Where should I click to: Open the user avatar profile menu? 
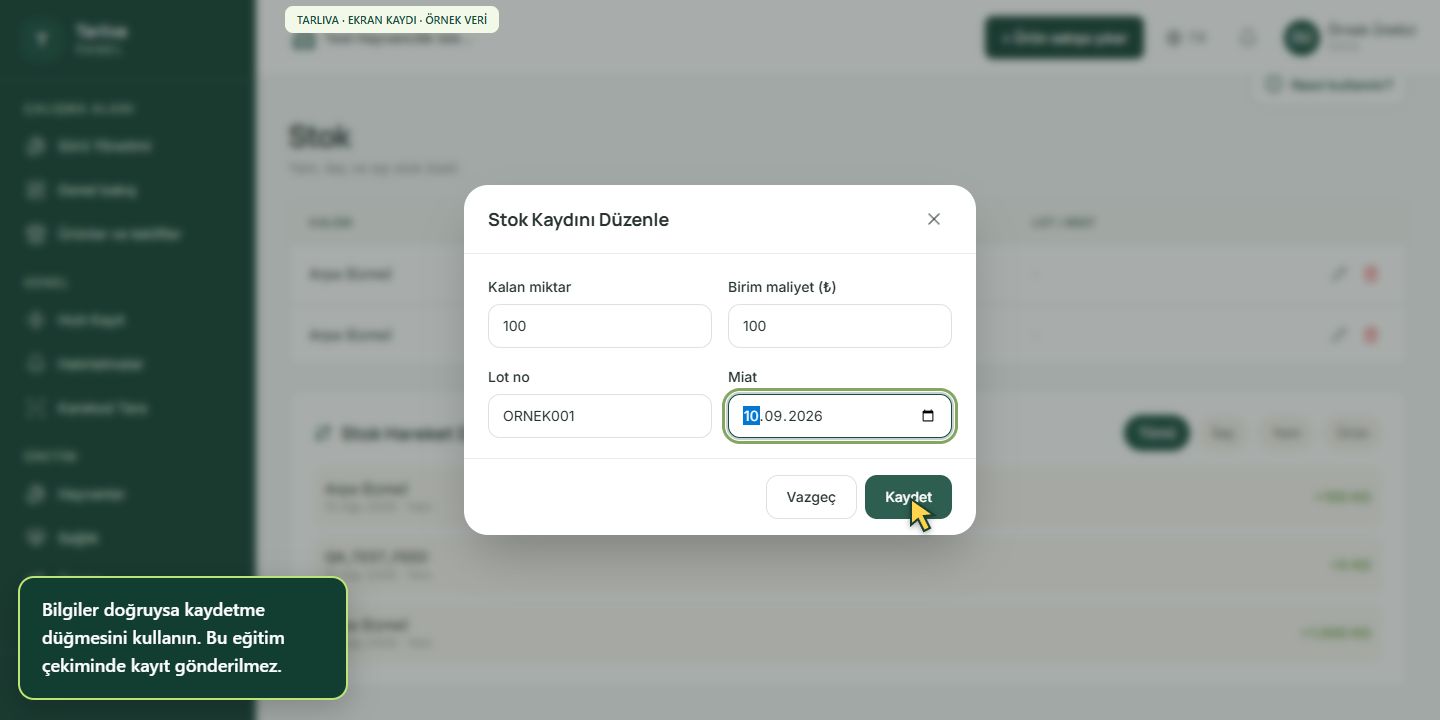(1302, 38)
